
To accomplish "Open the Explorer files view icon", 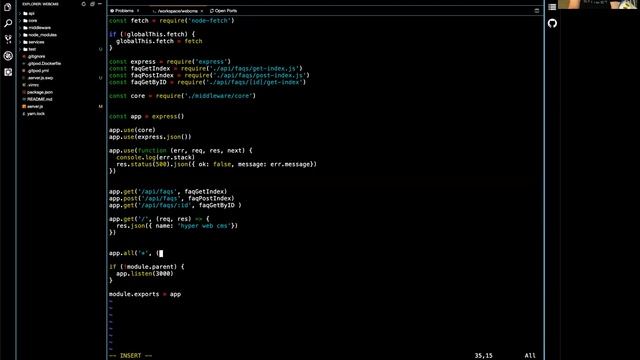I will [8, 7].
